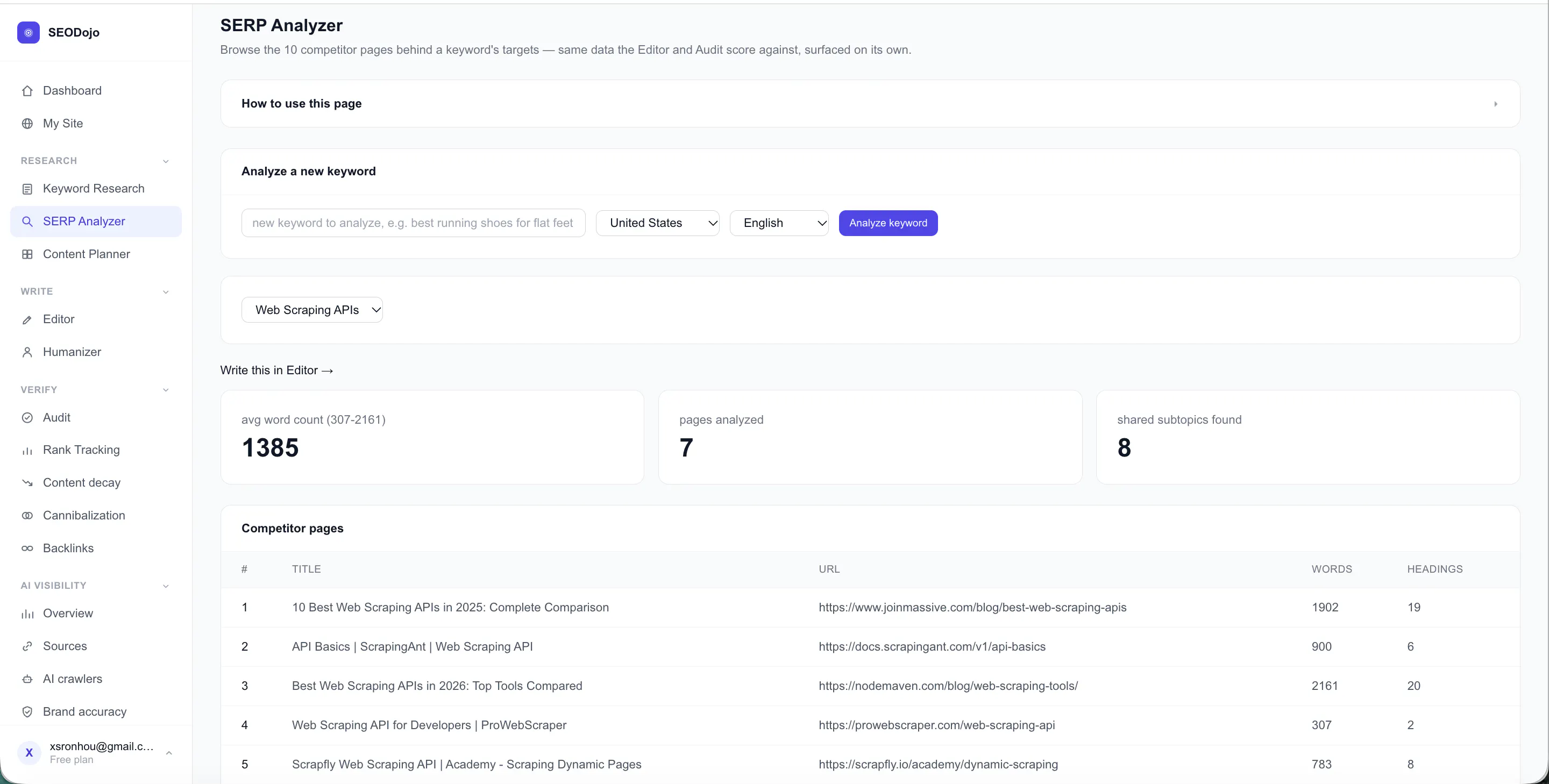Click the Brand accuracy shield icon
Image resolution: width=1549 pixels, height=784 pixels.
(x=27, y=712)
